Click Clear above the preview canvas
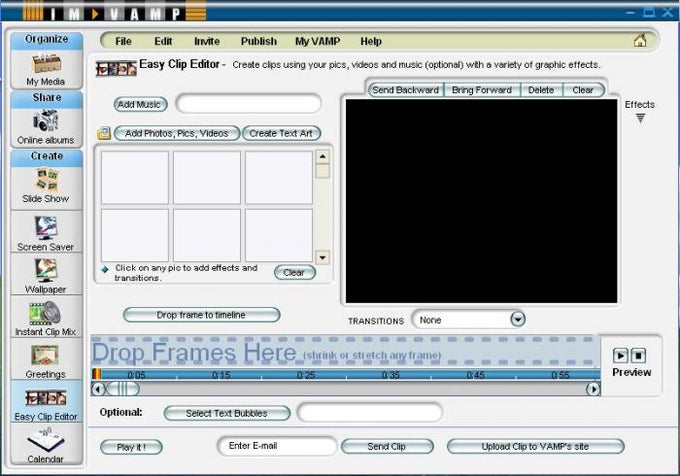 click(583, 90)
